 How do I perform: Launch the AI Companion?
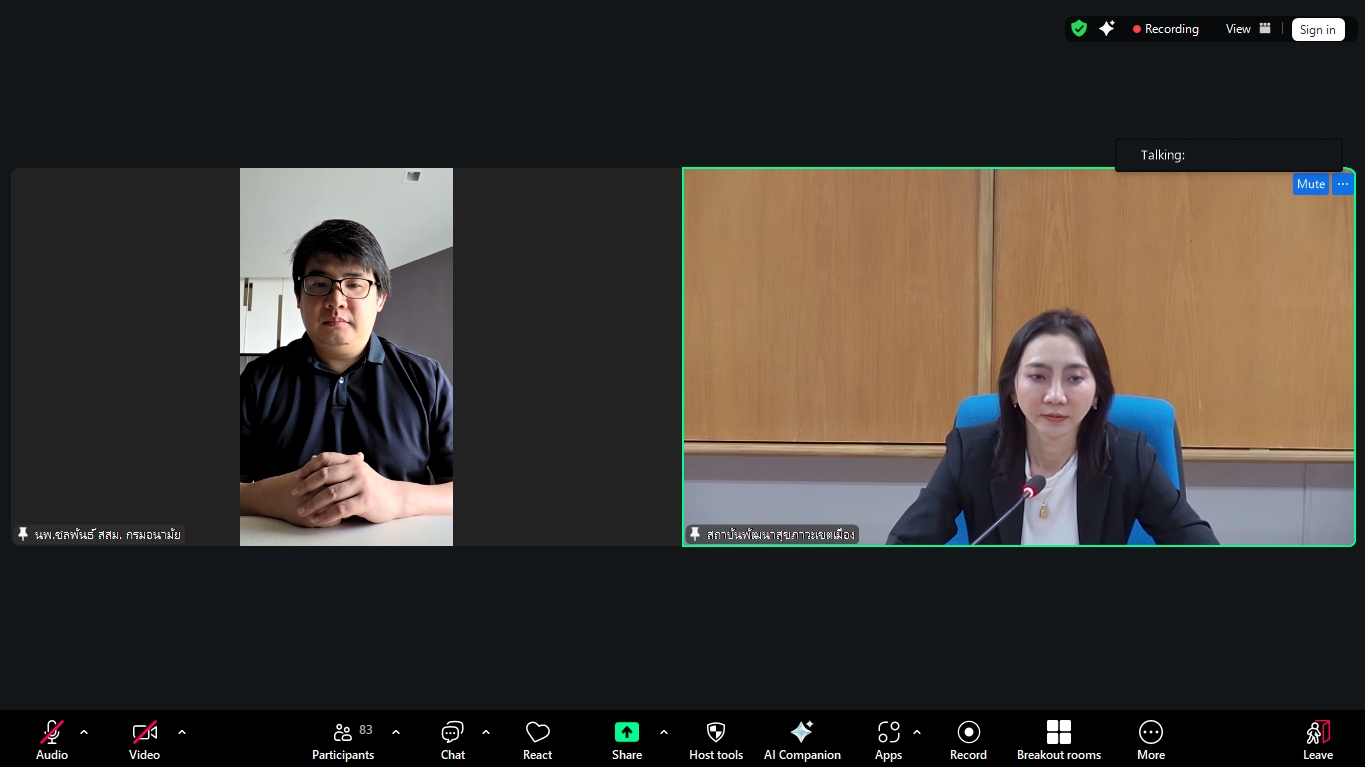[802, 740]
